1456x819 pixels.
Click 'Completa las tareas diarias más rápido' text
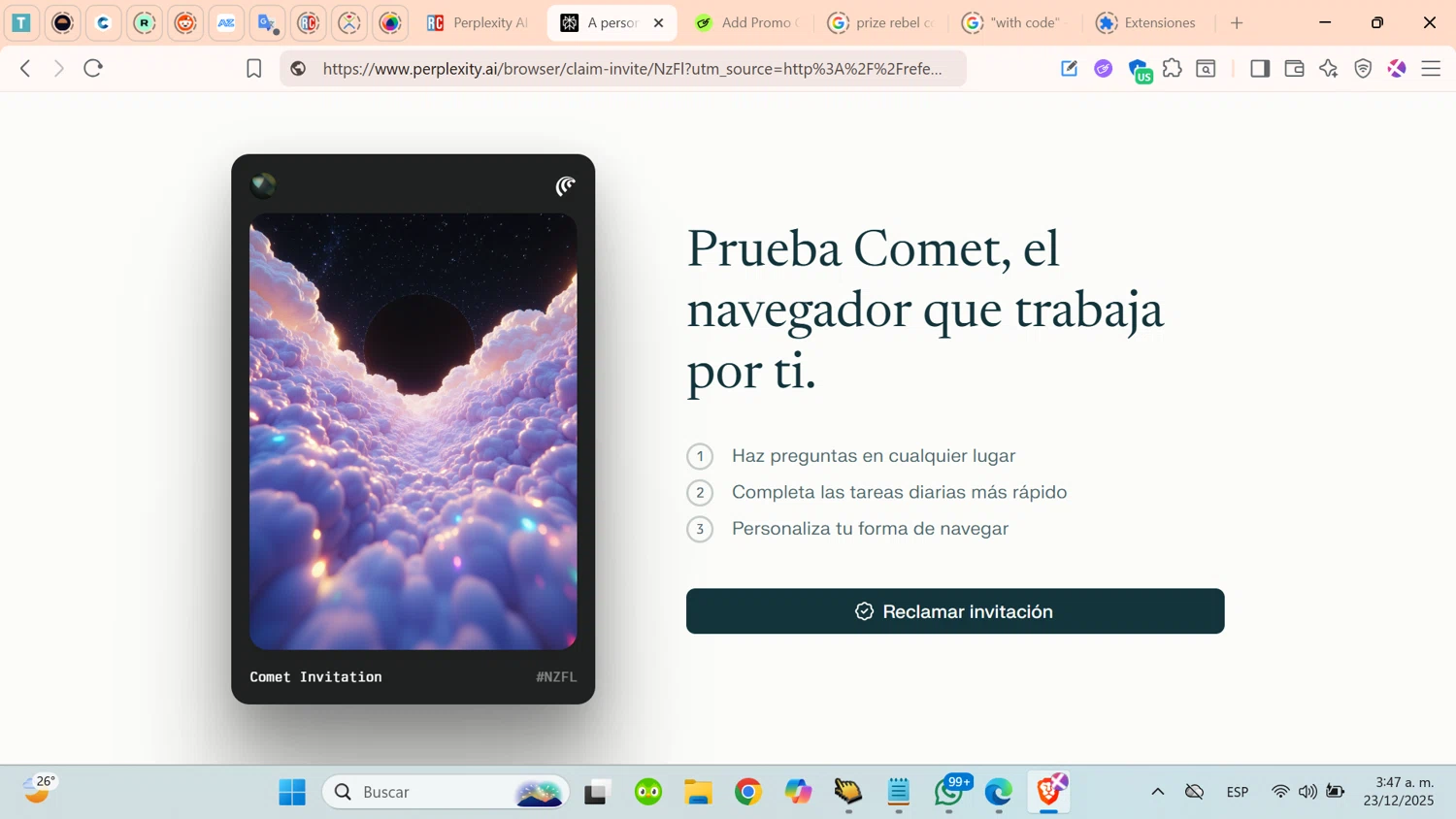[x=900, y=492]
